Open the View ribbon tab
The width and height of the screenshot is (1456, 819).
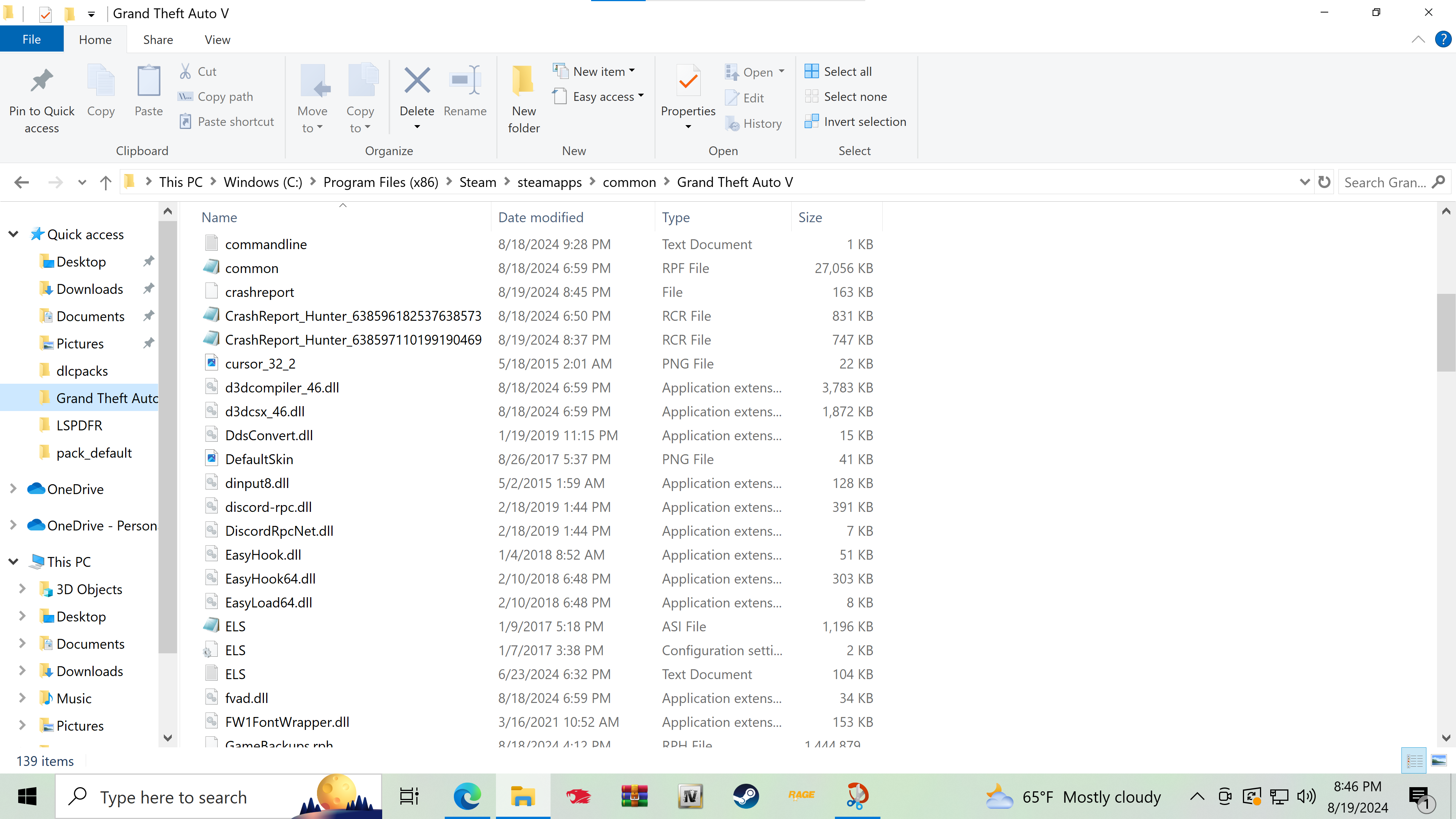(x=217, y=39)
